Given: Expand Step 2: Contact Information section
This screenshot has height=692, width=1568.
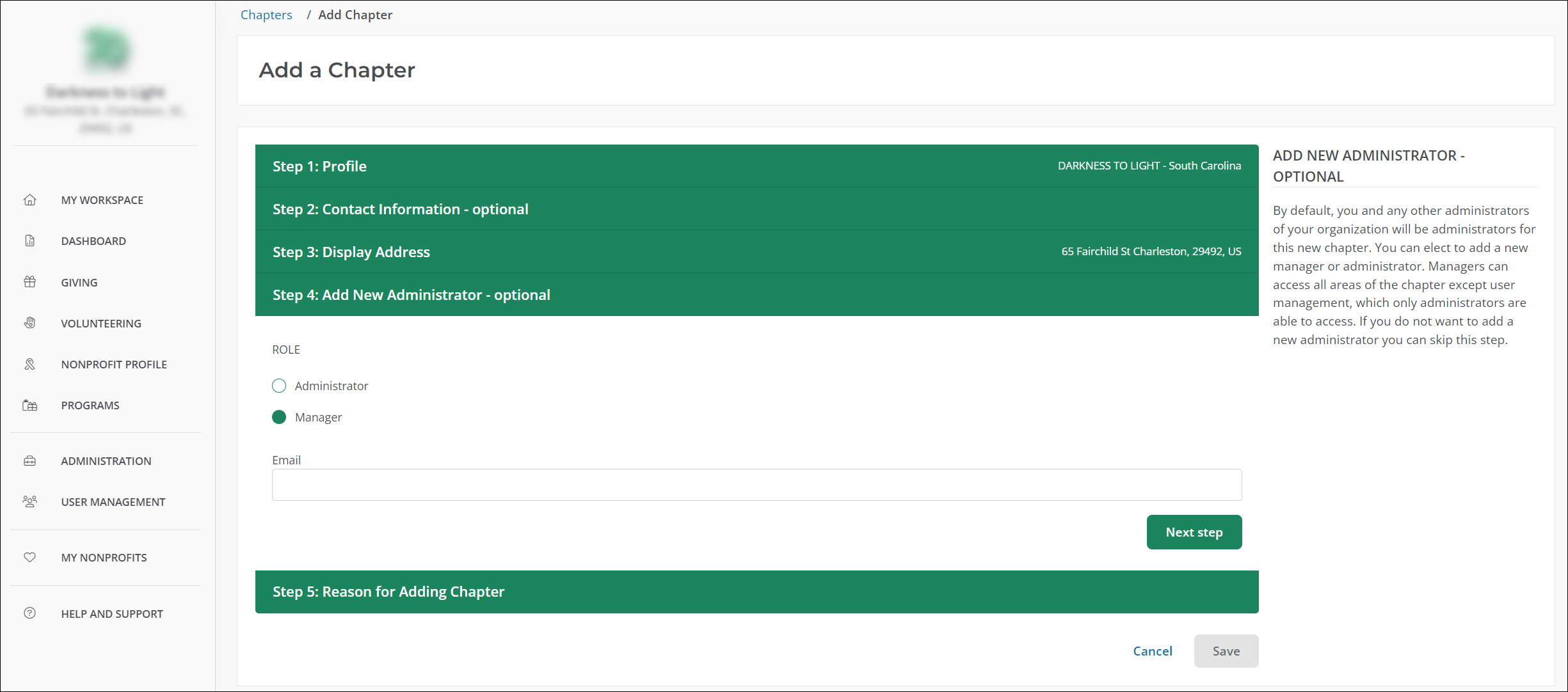Looking at the screenshot, I should 756,209.
